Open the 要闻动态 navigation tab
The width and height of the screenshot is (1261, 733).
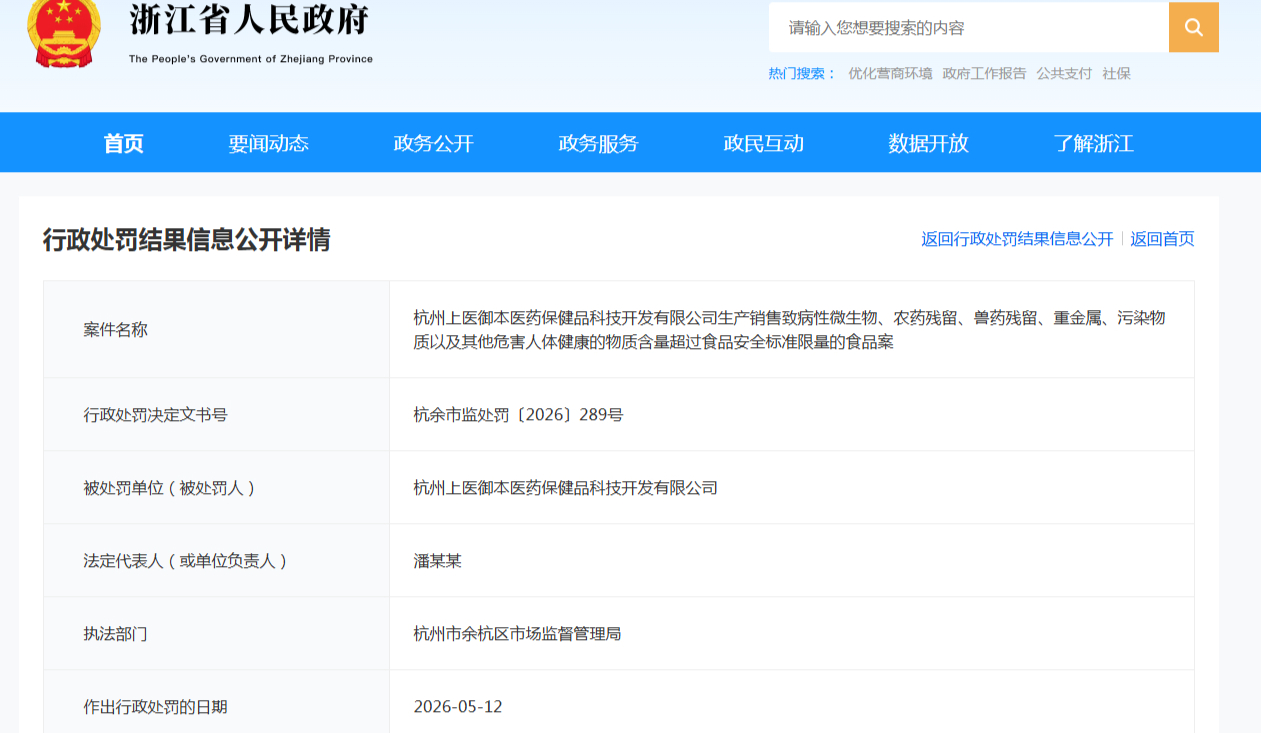coord(268,143)
